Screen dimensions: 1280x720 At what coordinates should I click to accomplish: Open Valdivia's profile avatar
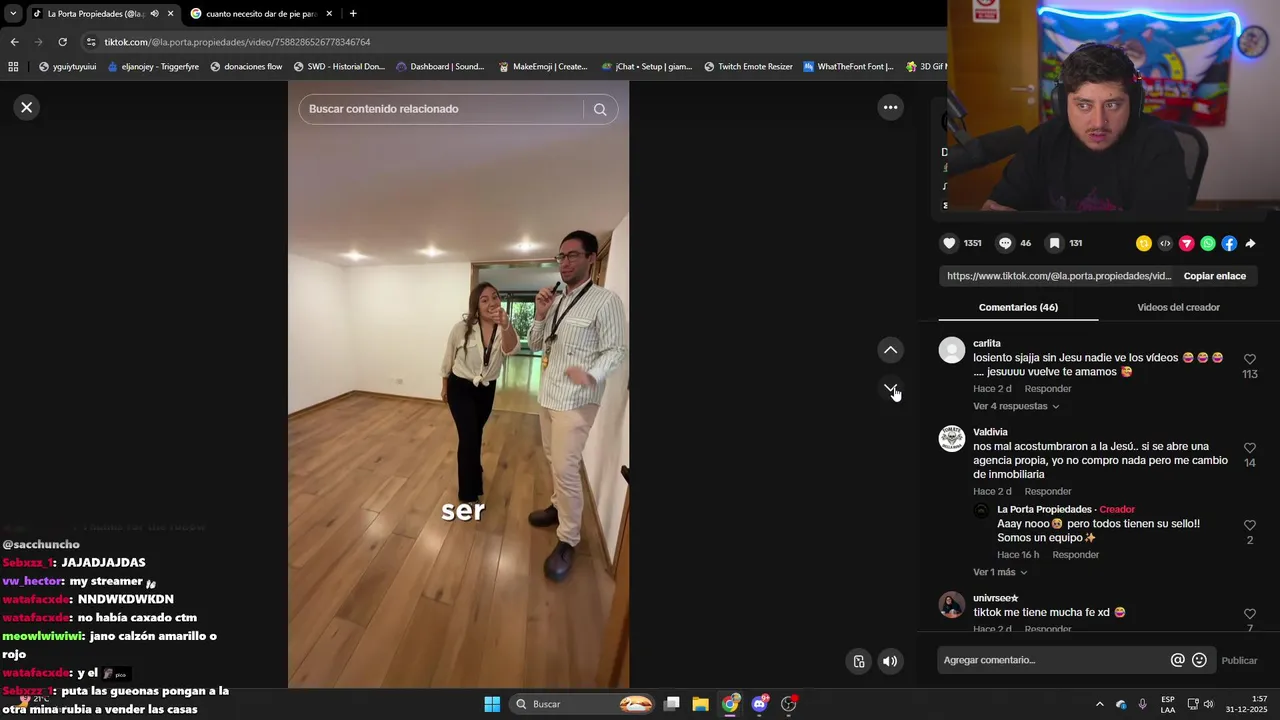click(x=952, y=438)
